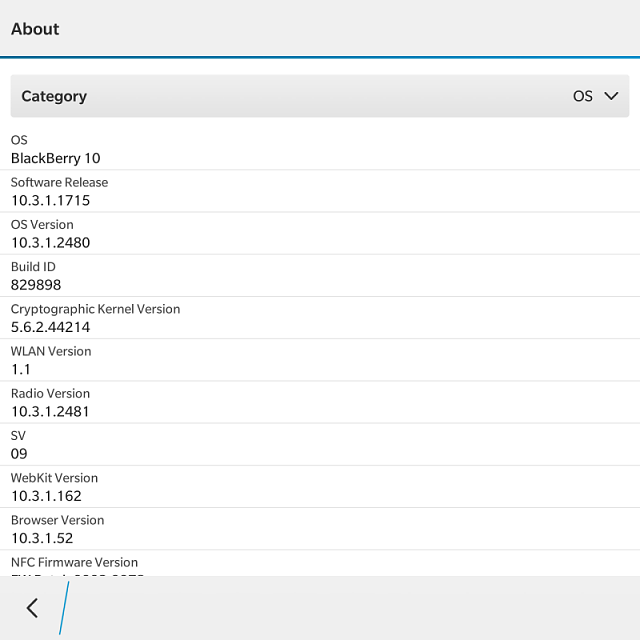Select Cryptographic Kernel Version 5.6.2.44214

pyautogui.click(x=50, y=327)
